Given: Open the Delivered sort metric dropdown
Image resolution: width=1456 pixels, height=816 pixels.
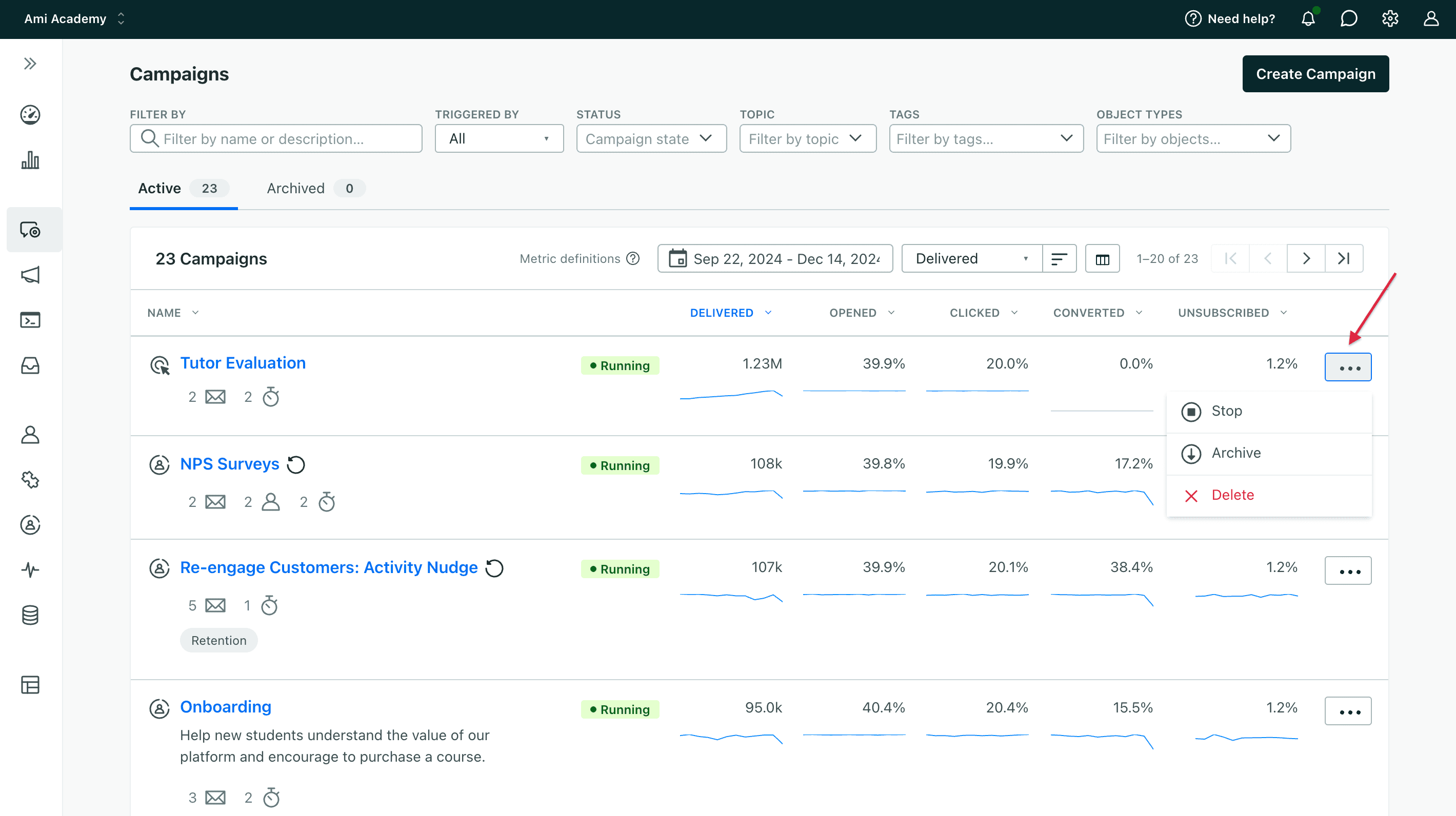Looking at the screenshot, I should point(972,259).
